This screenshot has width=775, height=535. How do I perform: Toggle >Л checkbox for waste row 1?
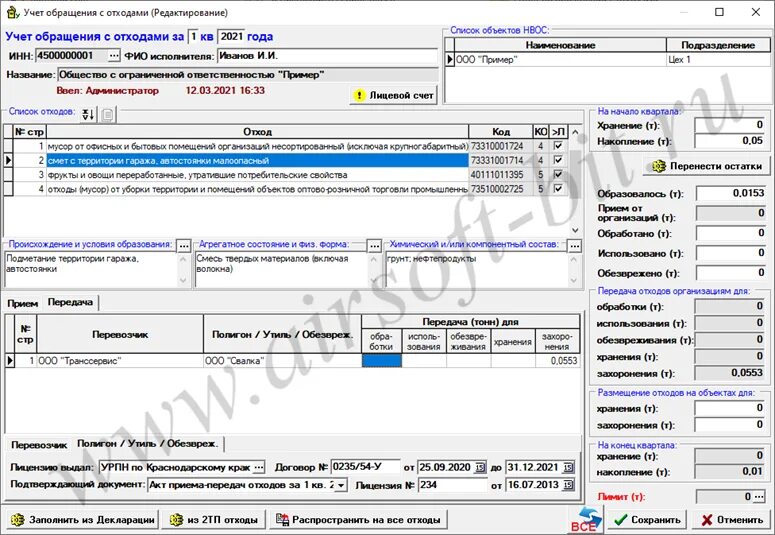tap(558, 146)
